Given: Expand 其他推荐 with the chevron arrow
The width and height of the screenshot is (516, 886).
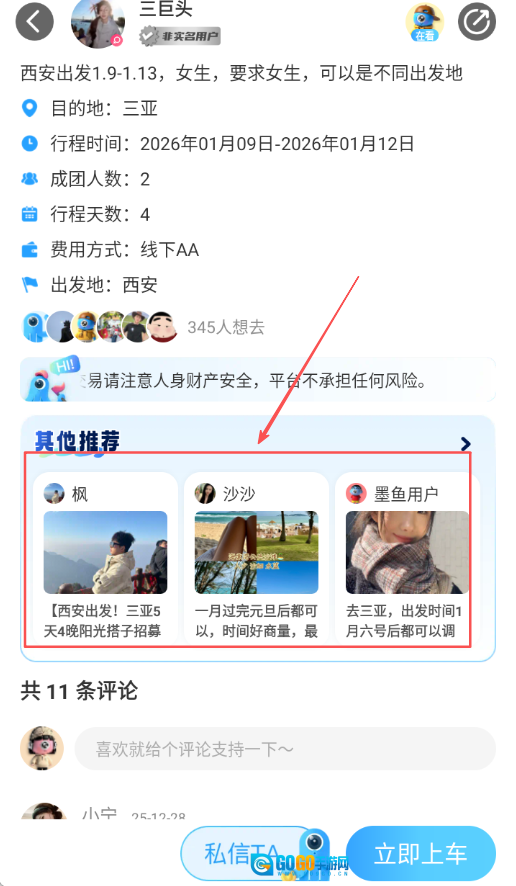Looking at the screenshot, I should (466, 444).
